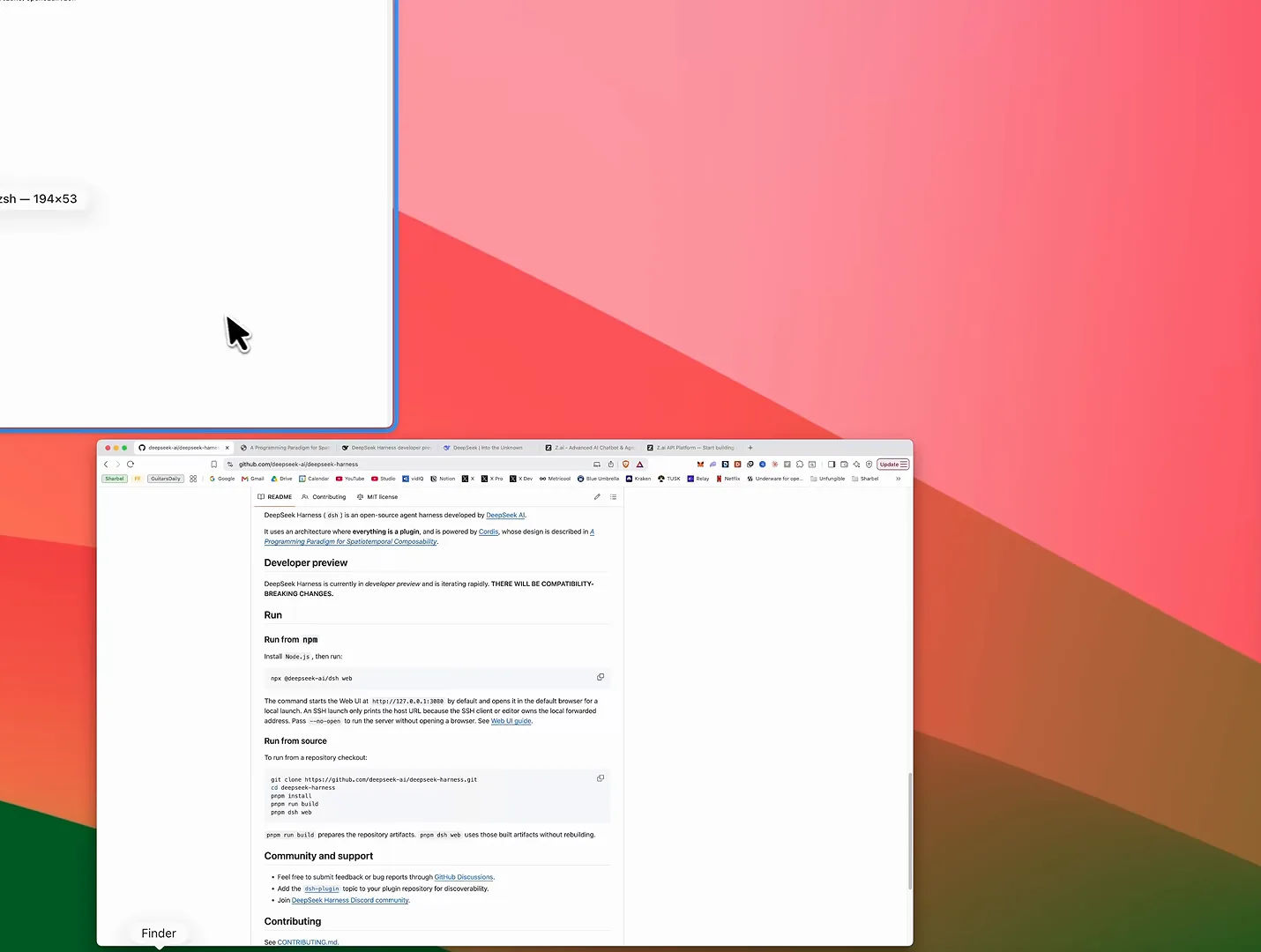This screenshot has width=1261, height=952.
Task: Switch to A Programming Paradigm tab
Action: click(x=287, y=448)
